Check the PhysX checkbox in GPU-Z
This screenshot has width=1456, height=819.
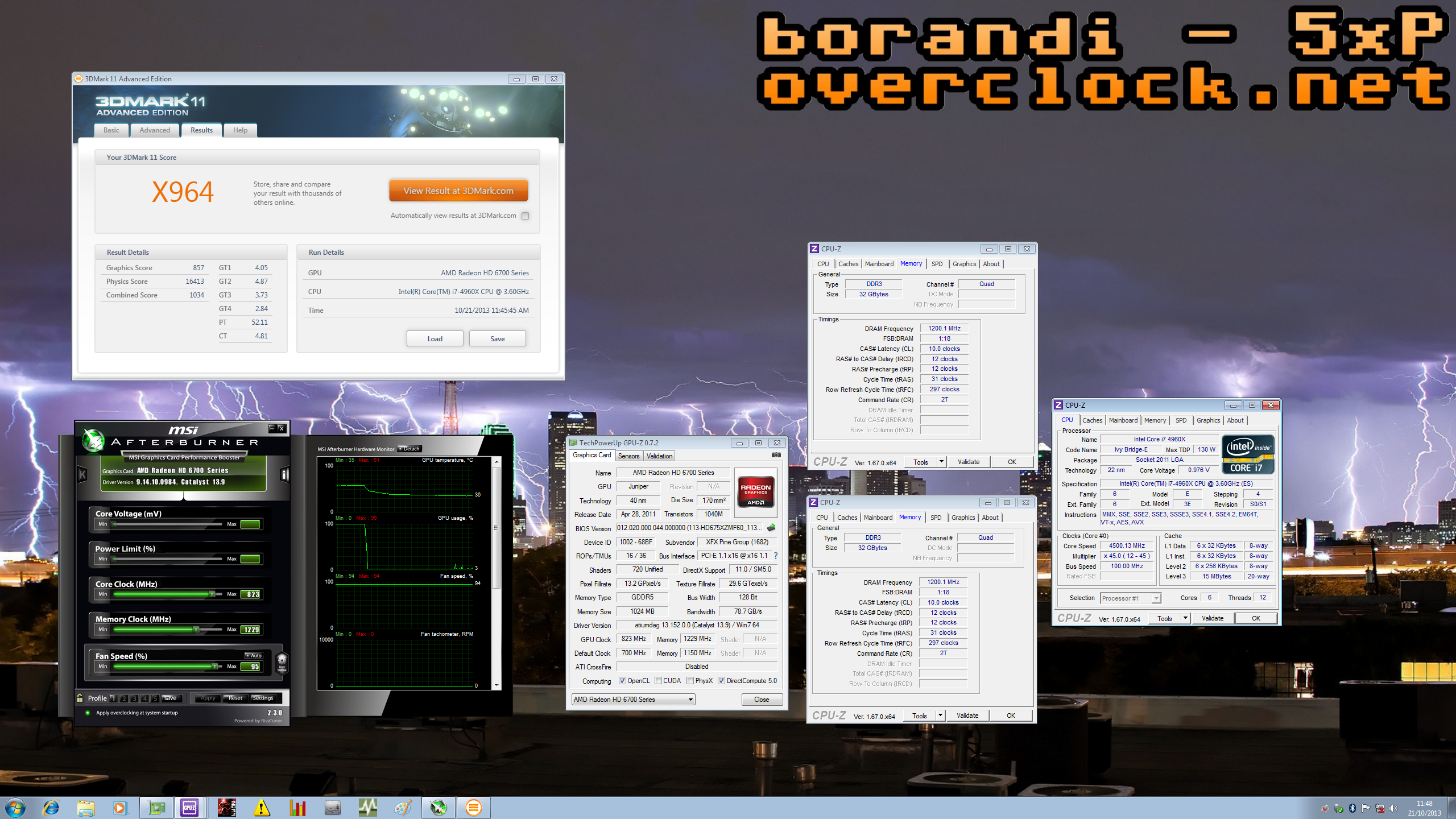coord(690,681)
